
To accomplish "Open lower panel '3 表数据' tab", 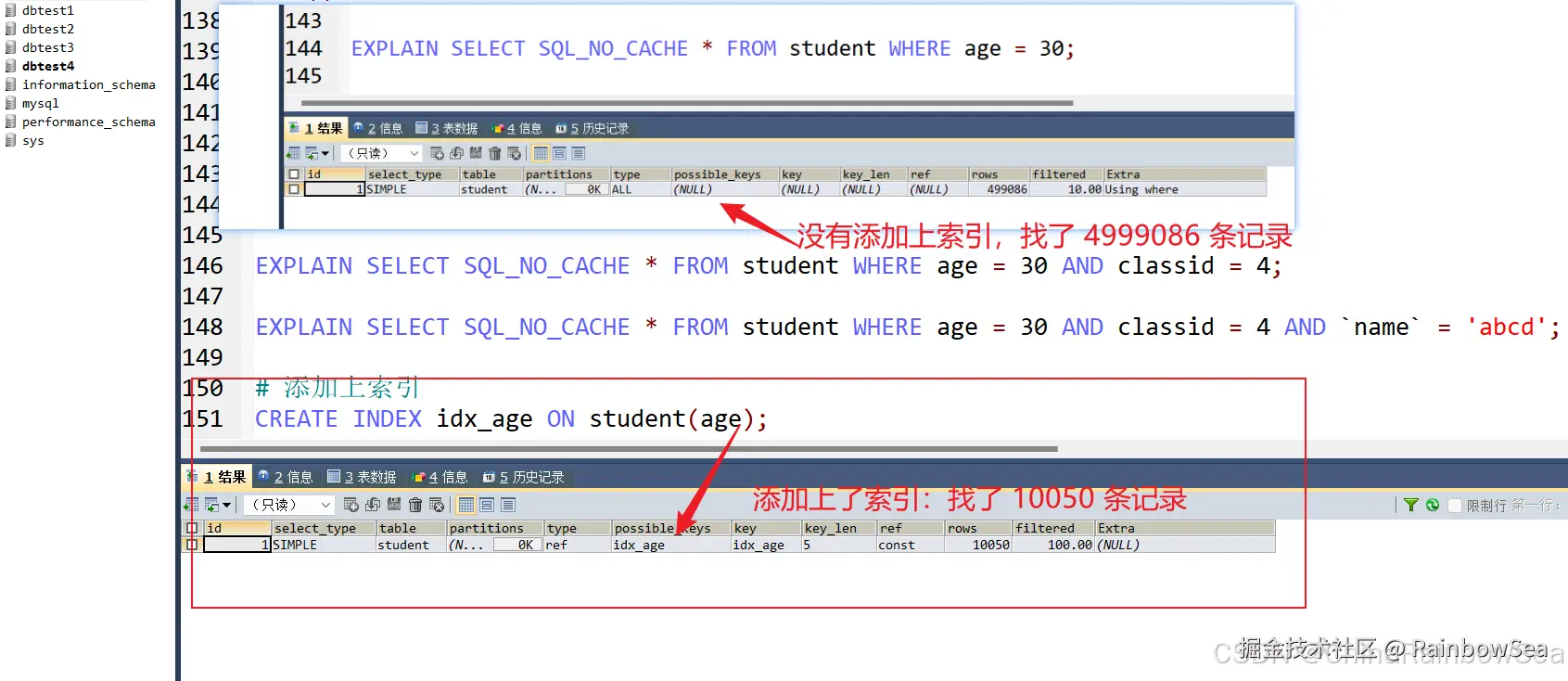I will coord(362,477).
